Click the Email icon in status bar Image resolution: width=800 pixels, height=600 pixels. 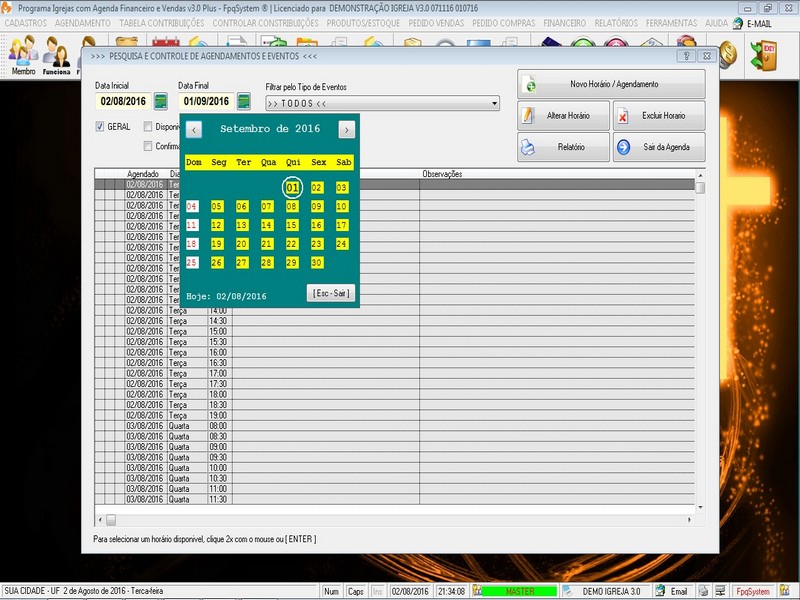pyautogui.click(x=660, y=591)
